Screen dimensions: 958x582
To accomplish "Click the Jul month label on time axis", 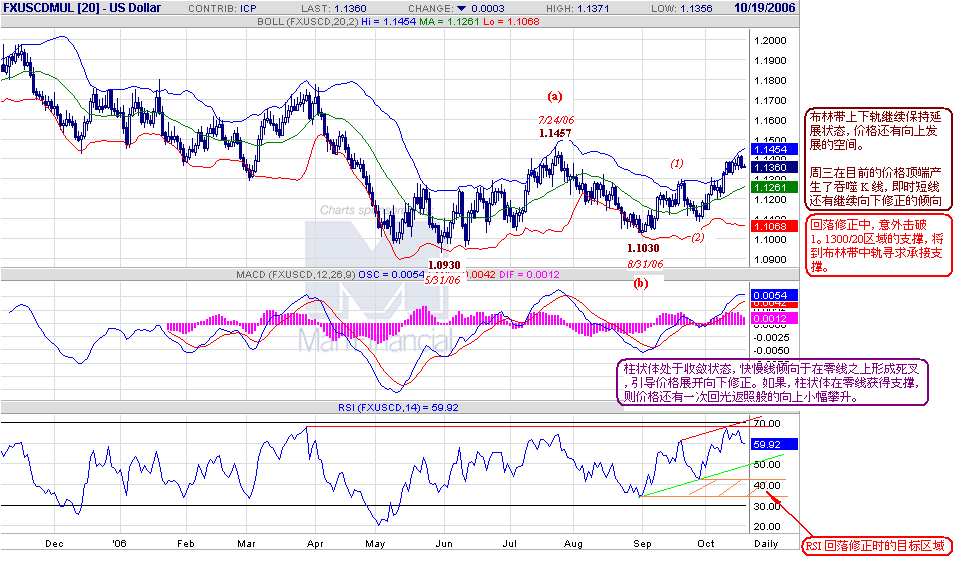I will click(x=510, y=544).
